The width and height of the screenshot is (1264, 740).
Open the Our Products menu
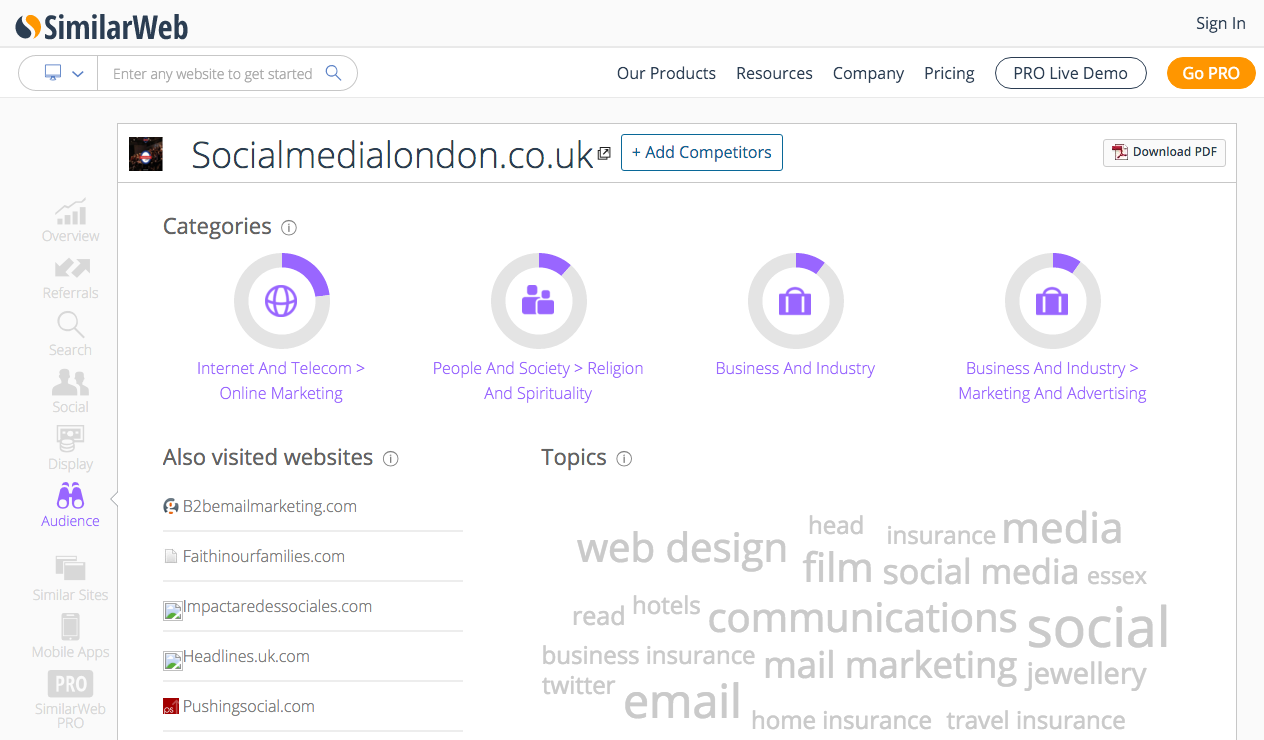[666, 73]
